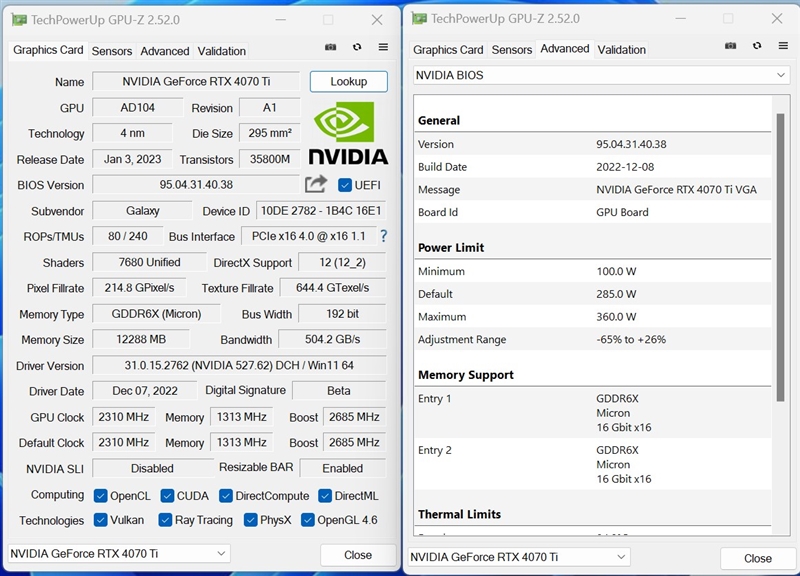Click the Message row NVIDIA GeForce RTX 4070 Ti VGA
The width and height of the screenshot is (800, 576).
coord(593,190)
